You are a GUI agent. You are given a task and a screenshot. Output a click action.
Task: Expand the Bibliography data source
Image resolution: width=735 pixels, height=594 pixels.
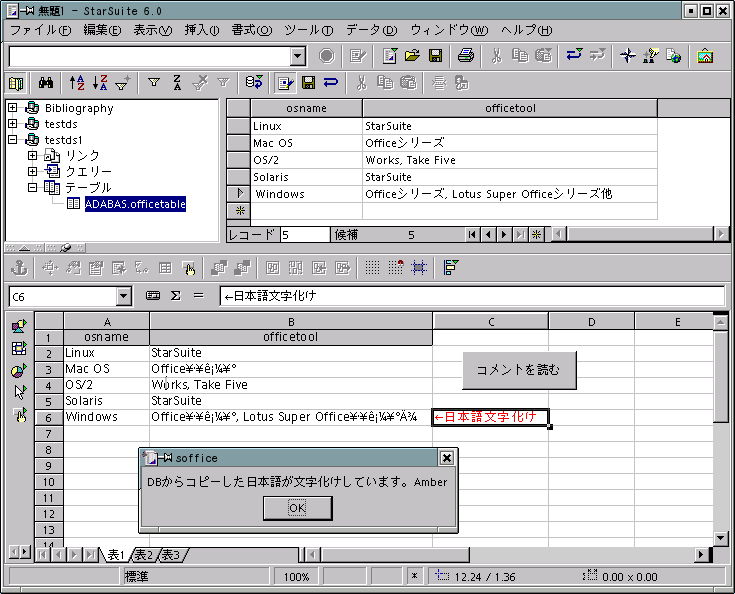pyautogui.click(x=13, y=108)
